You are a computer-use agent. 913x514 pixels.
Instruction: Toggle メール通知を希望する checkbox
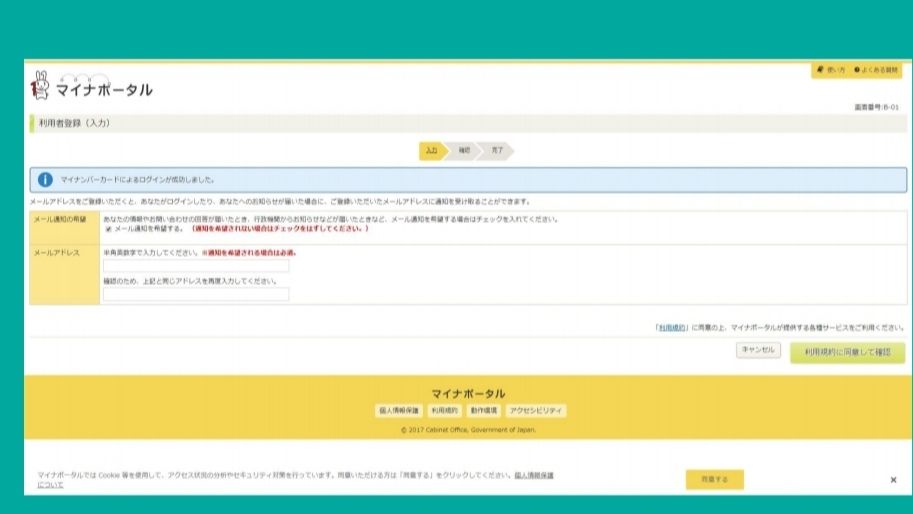[x=109, y=229]
